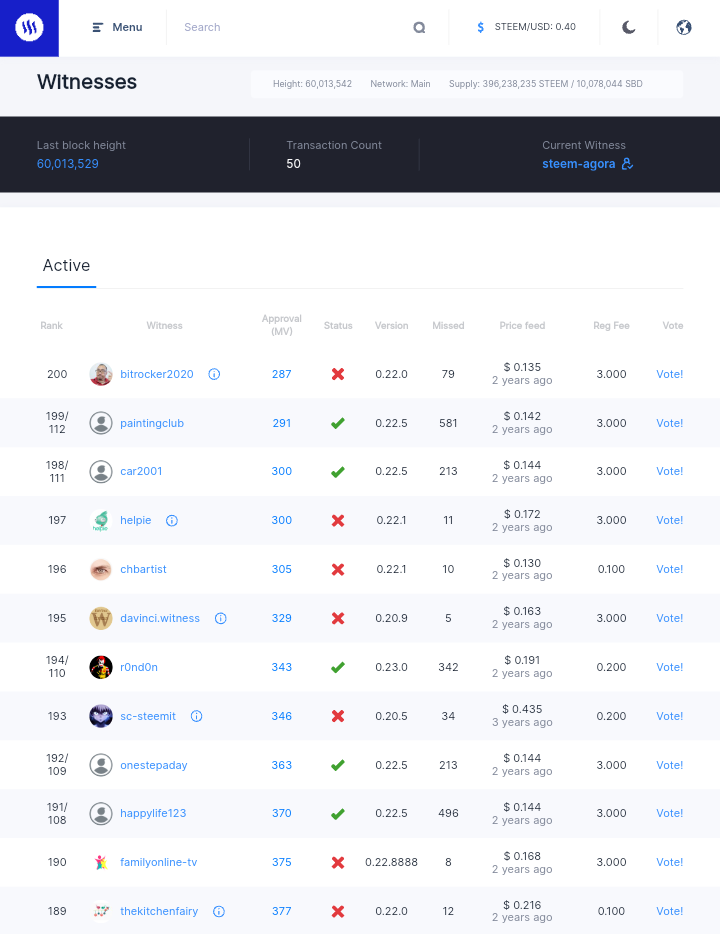Vote for car2001

tap(669, 471)
